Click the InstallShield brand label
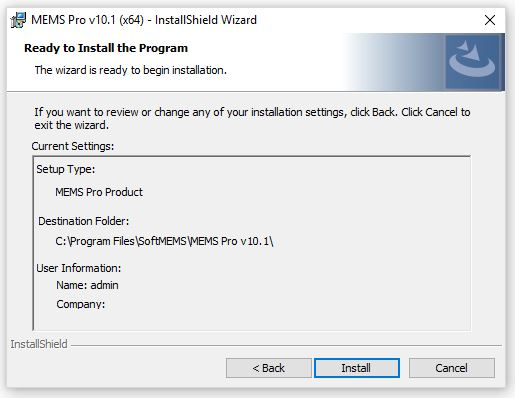Screen dimensions: 515x398 [39, 344]
